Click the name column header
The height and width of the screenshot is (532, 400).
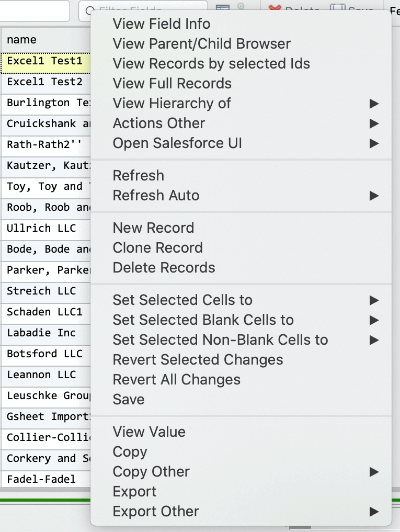coord(46,40)
